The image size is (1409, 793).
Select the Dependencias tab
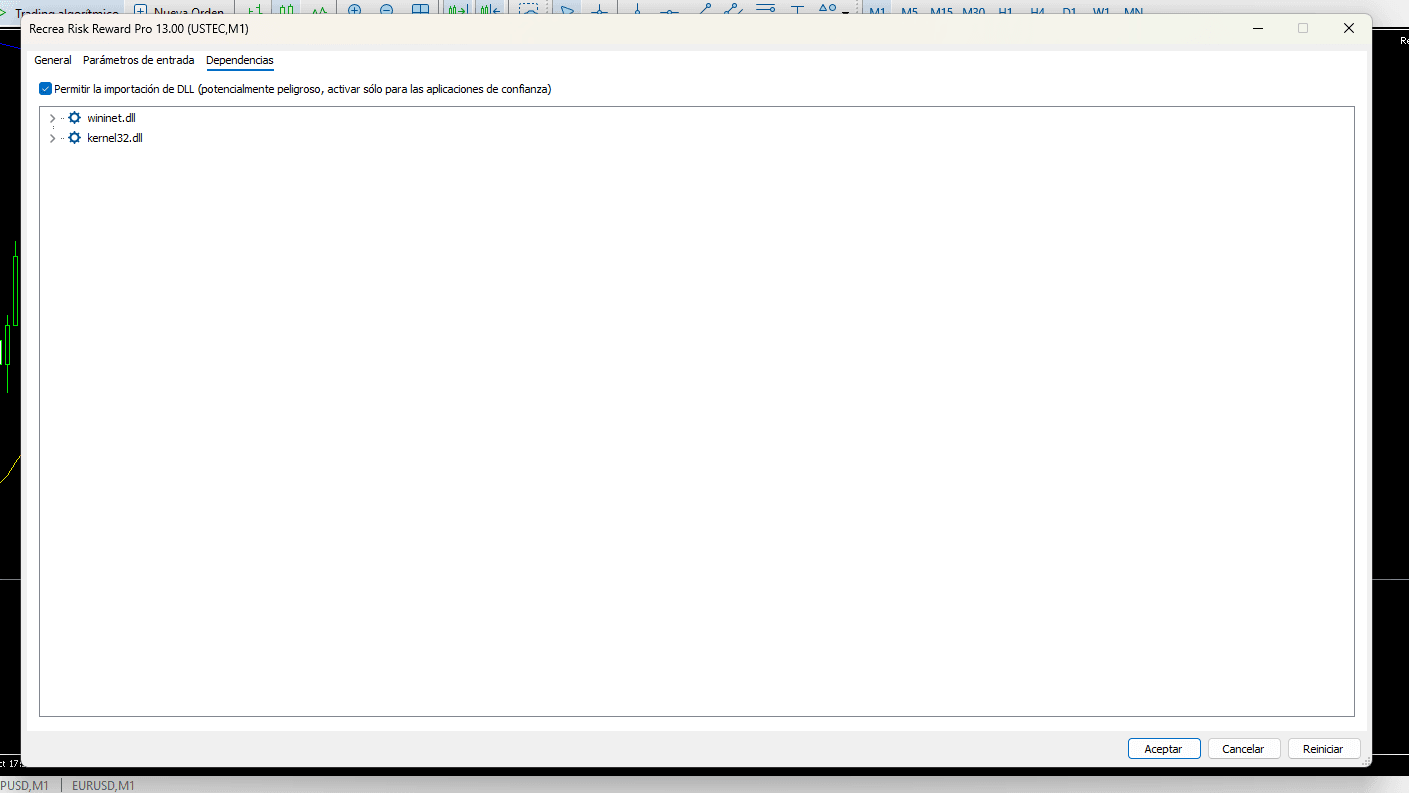(240, 60)
